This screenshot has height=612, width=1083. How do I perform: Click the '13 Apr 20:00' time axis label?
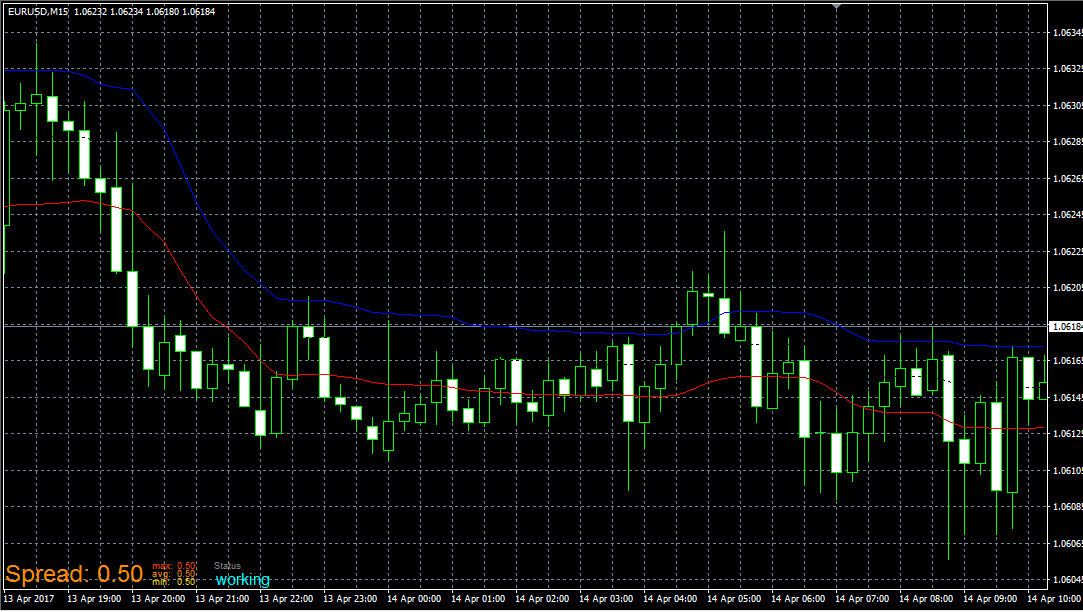[x=158, y=599]
